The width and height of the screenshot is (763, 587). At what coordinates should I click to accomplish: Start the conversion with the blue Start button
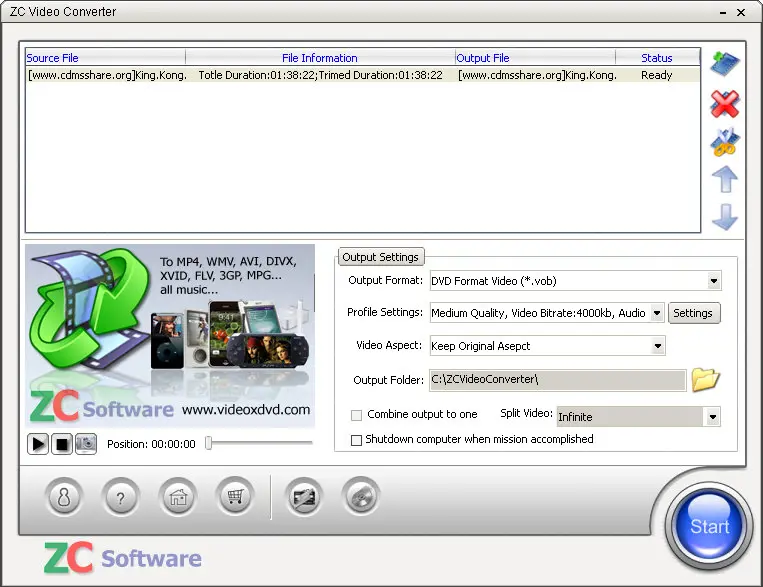(x=709, y=526)
